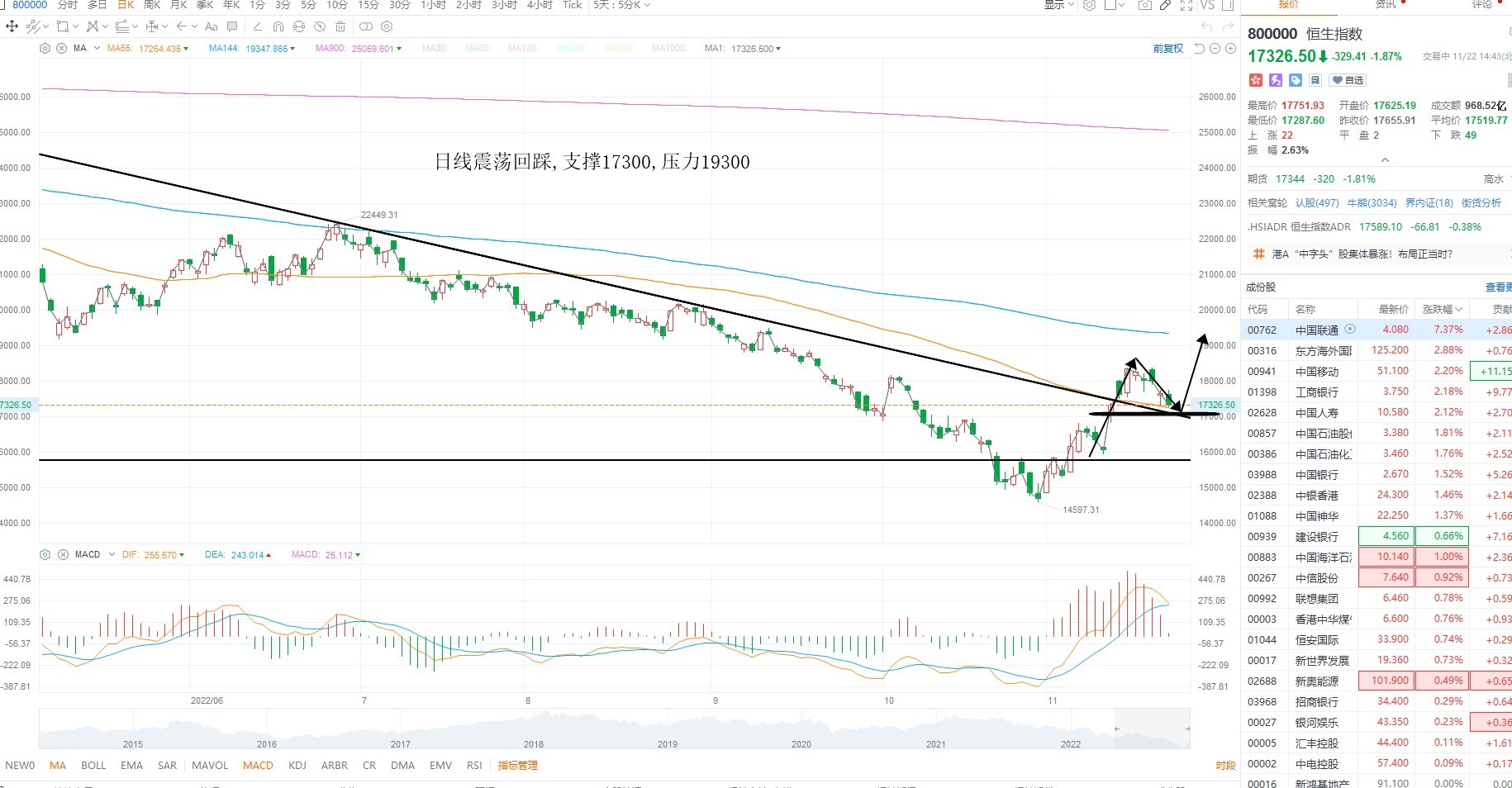Open the 资讯 news tab

pyautogui.click(x=1386, y=5)
